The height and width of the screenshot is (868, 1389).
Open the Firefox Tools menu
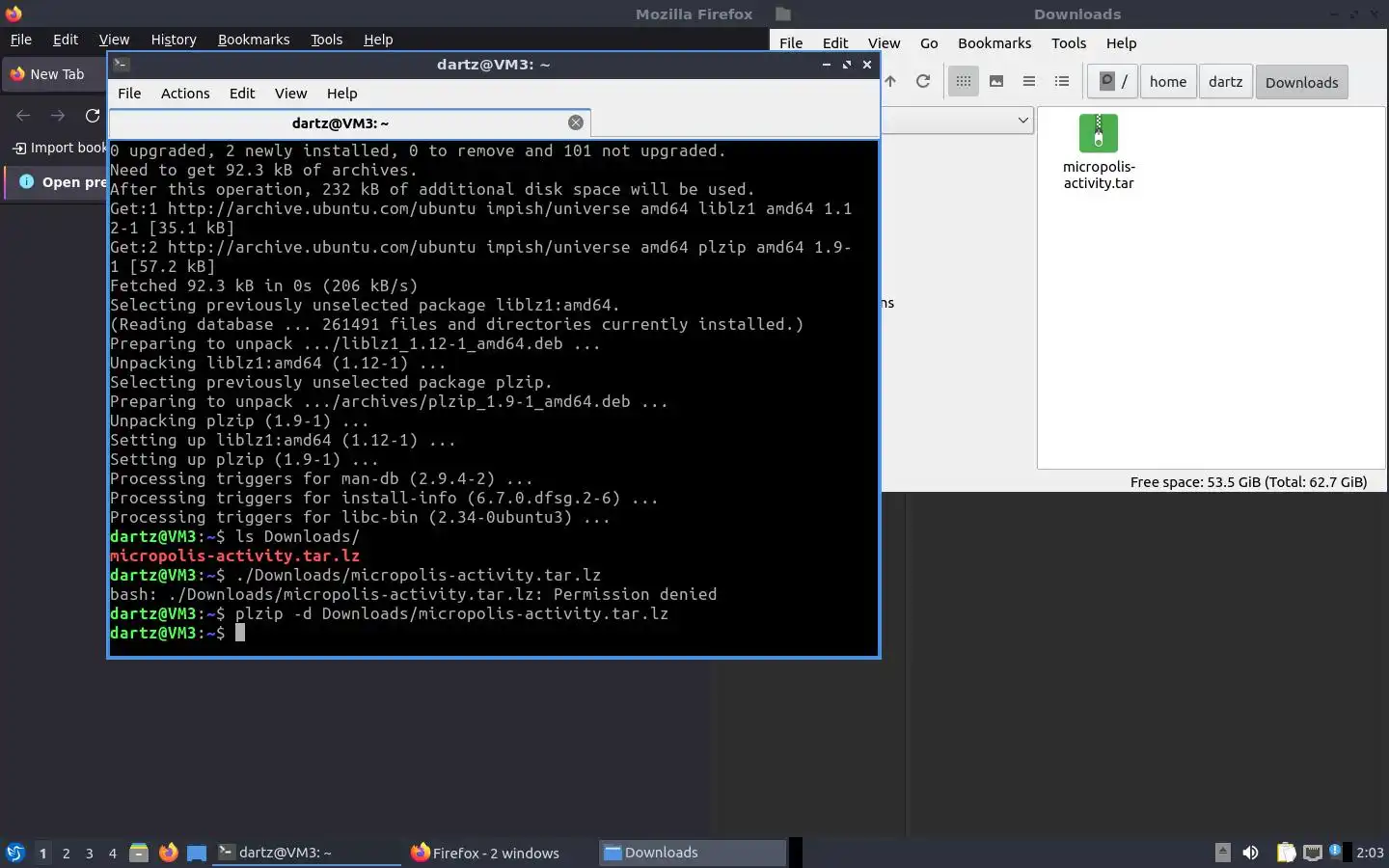(x=326, y=40)
